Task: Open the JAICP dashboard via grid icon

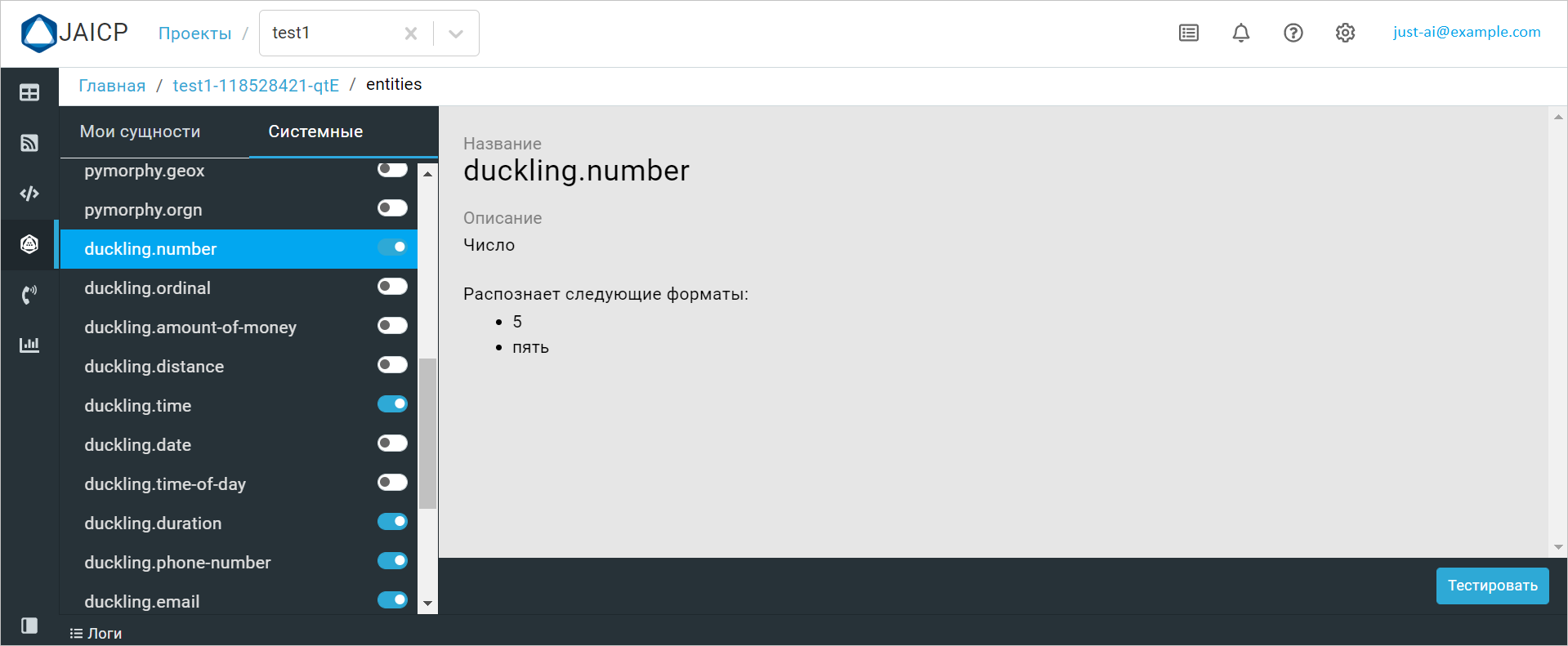Action: [x=29, y=92]
